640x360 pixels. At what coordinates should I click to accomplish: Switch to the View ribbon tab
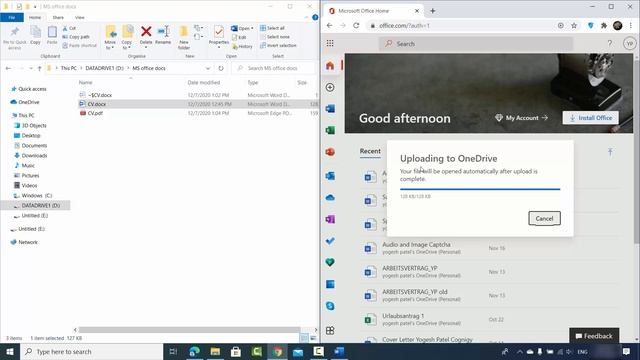click(80, 18)
